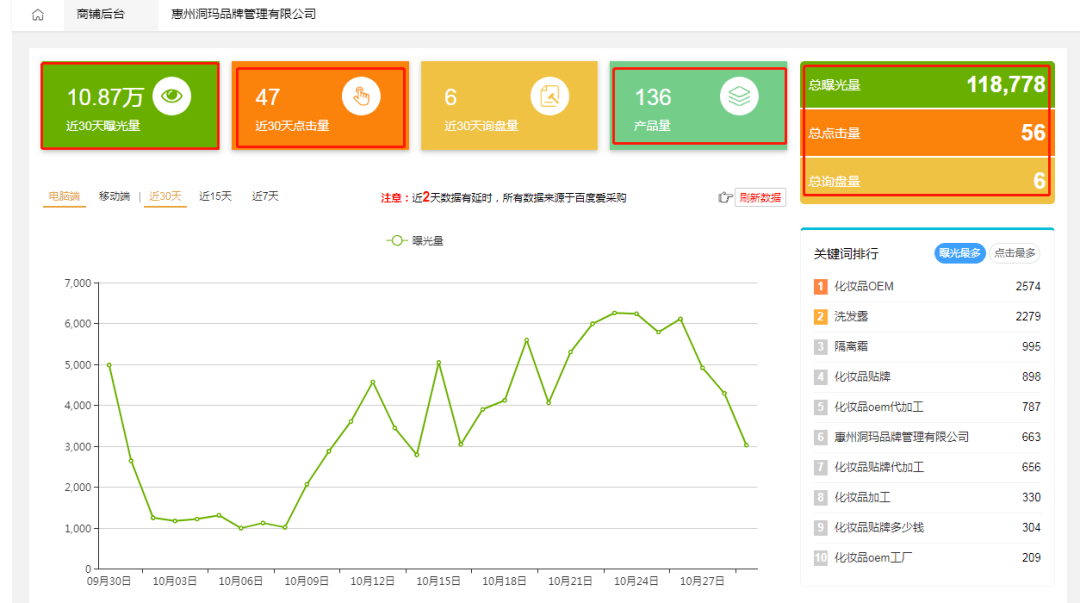Viewport: 1080px width, 603px height.
Task: Show data for 近7天
Action: [265, 197]
